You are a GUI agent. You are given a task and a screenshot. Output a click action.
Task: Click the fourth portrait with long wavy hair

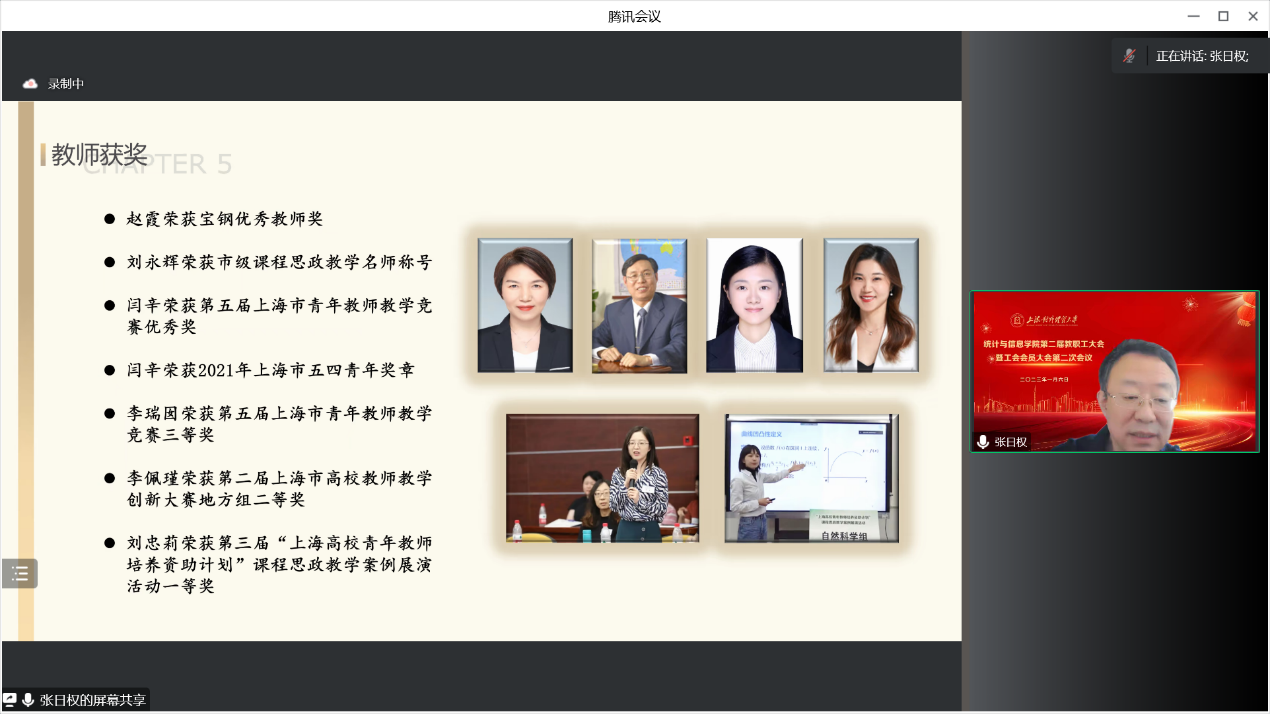pos(870,305)
